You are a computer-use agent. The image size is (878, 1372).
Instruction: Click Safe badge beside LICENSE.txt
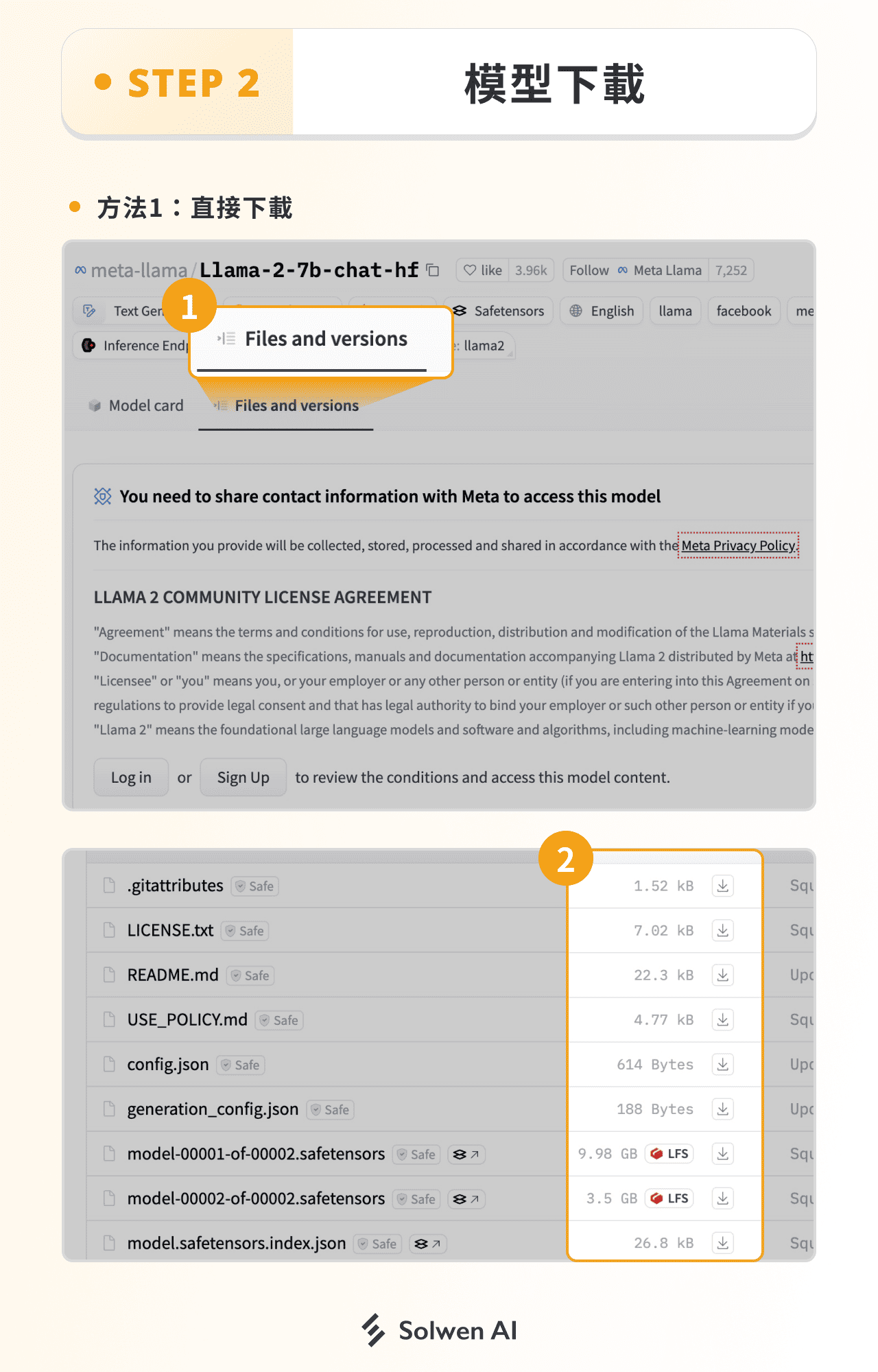point(245,931)
